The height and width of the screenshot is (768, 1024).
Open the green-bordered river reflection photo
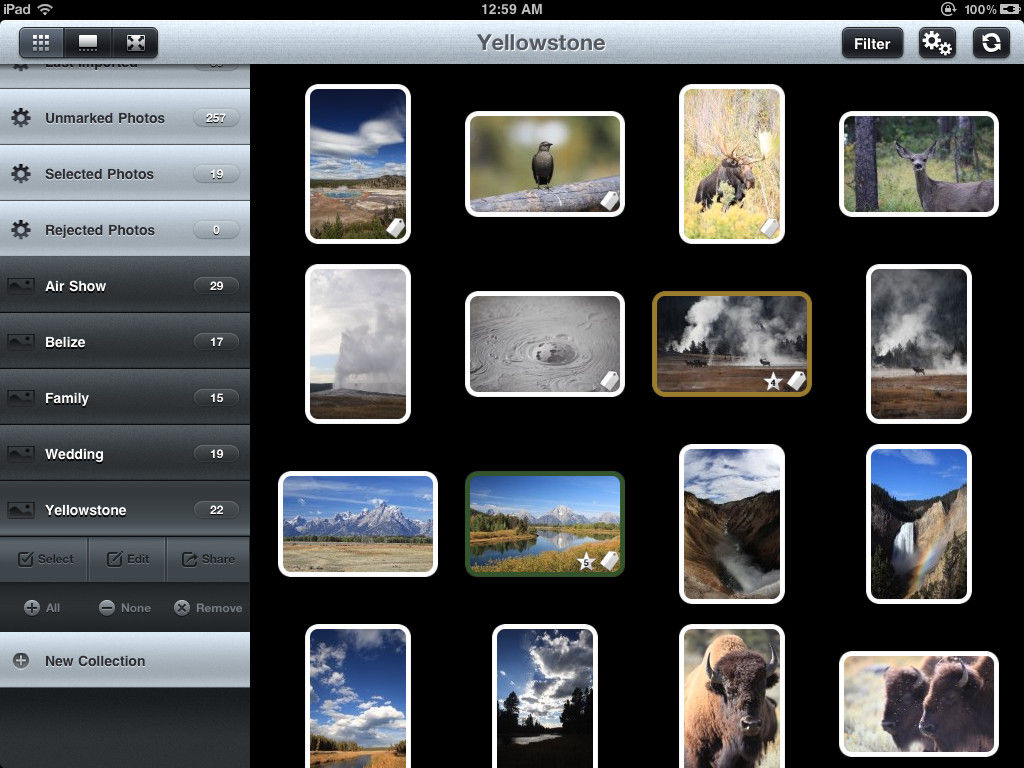click(x=545, y=524)
